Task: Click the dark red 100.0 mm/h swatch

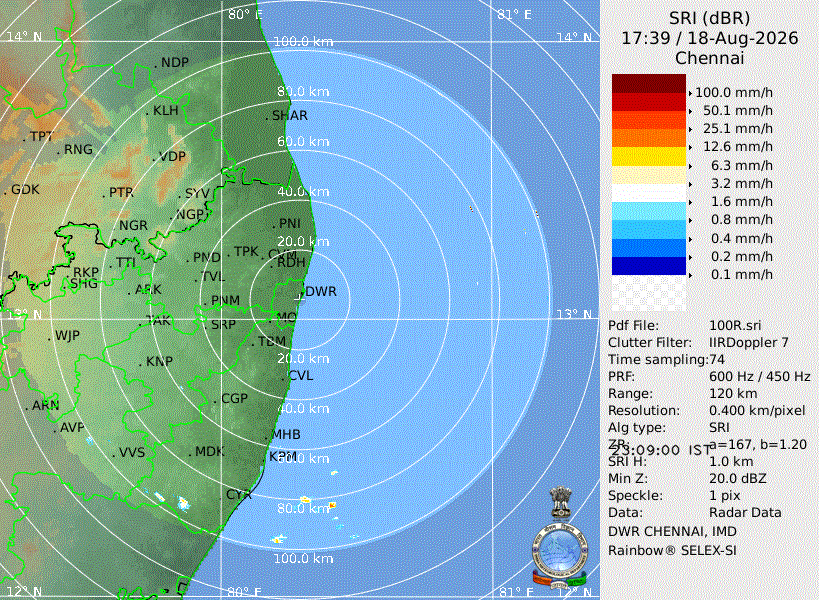Action: click(649, 84)
